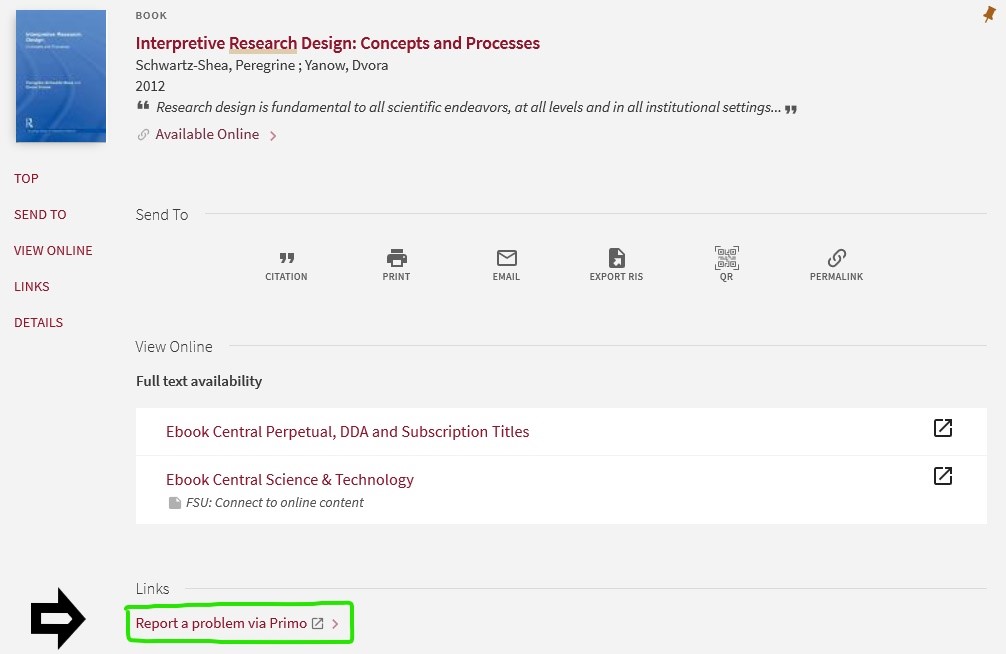1006x654 pixels.
Task: Click Full text availability heading
Action: point(199,381)
